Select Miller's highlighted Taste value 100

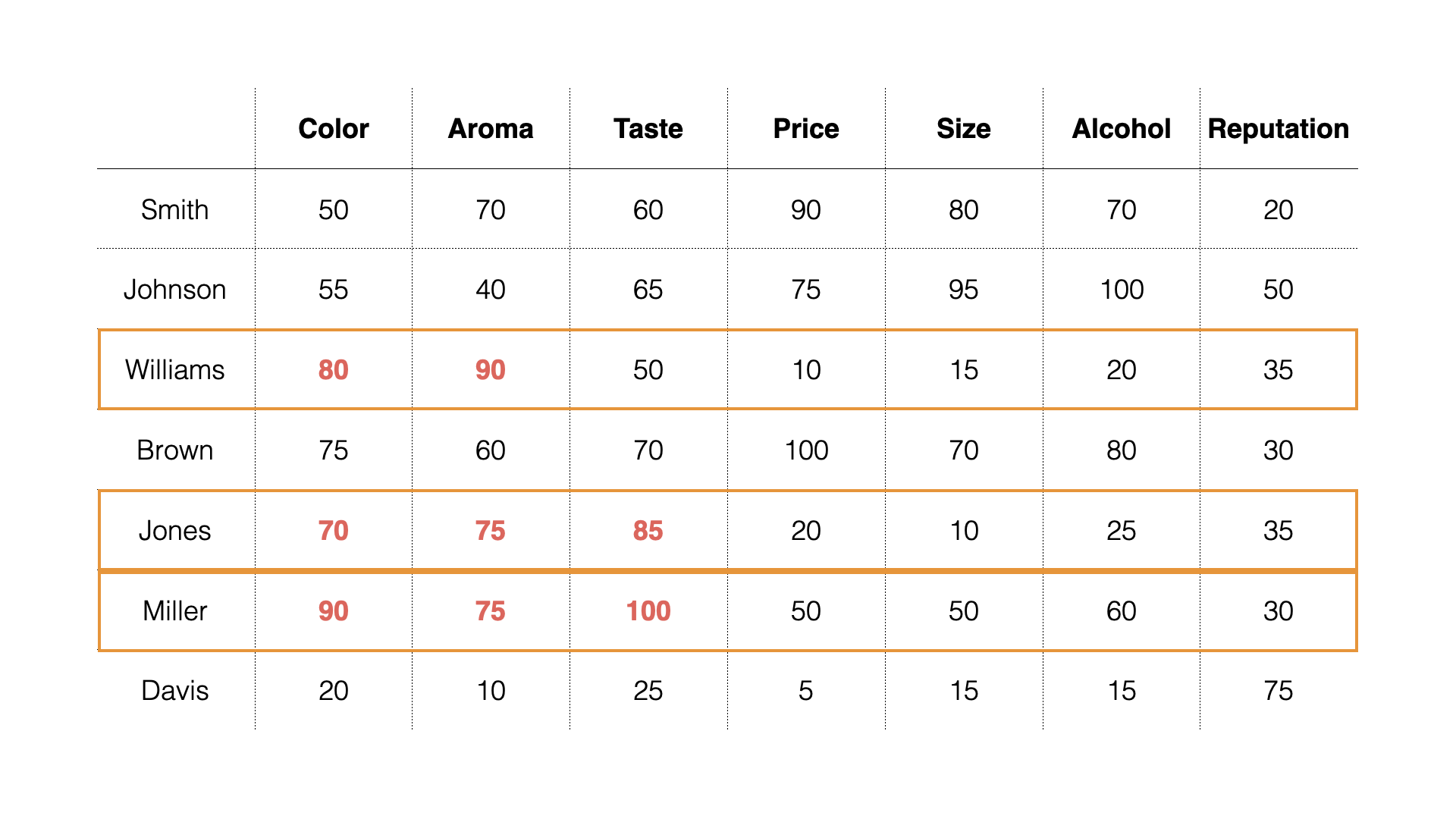click(648, 611)
